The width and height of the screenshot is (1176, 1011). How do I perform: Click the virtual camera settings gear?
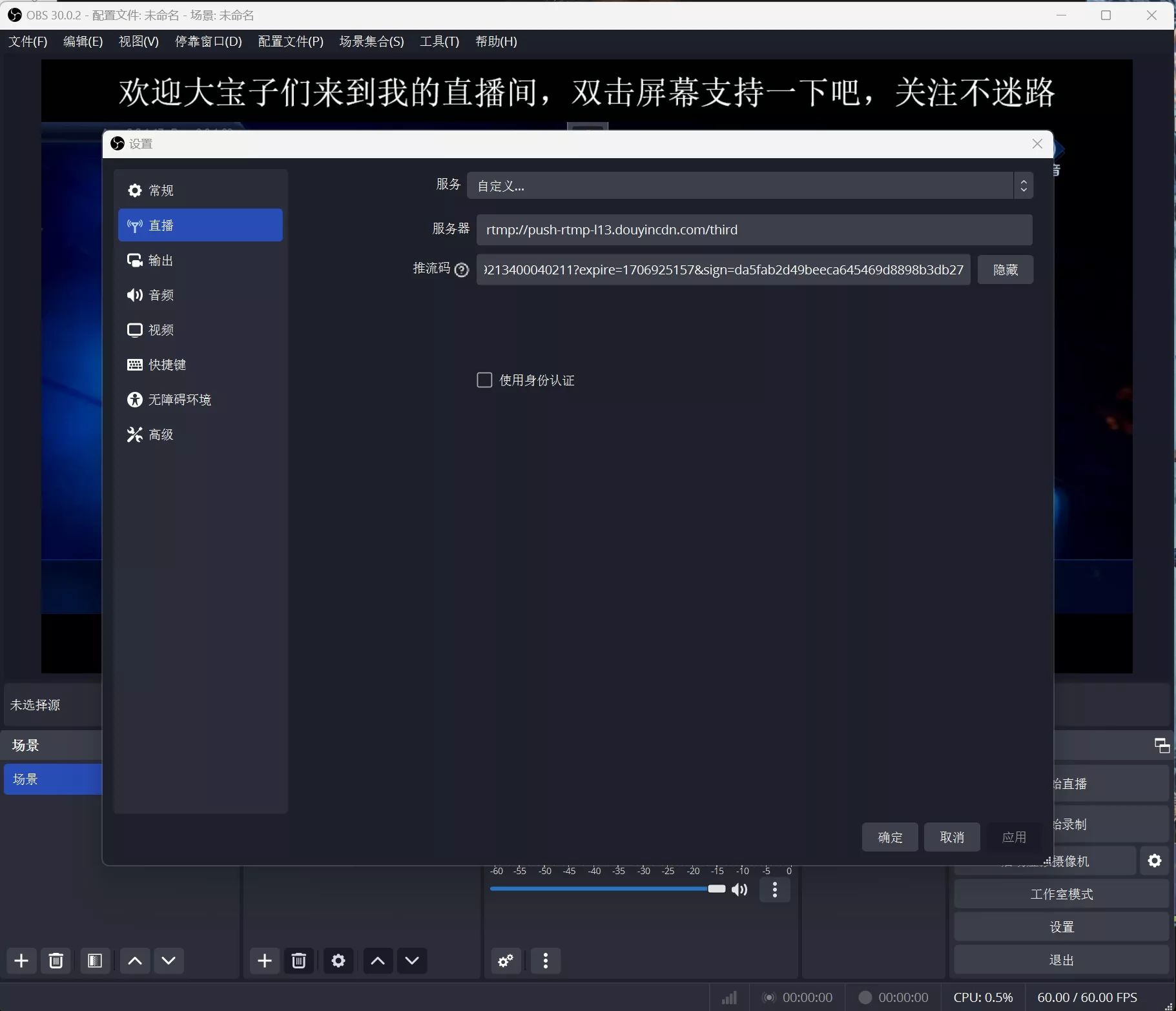click(1155, 861)
